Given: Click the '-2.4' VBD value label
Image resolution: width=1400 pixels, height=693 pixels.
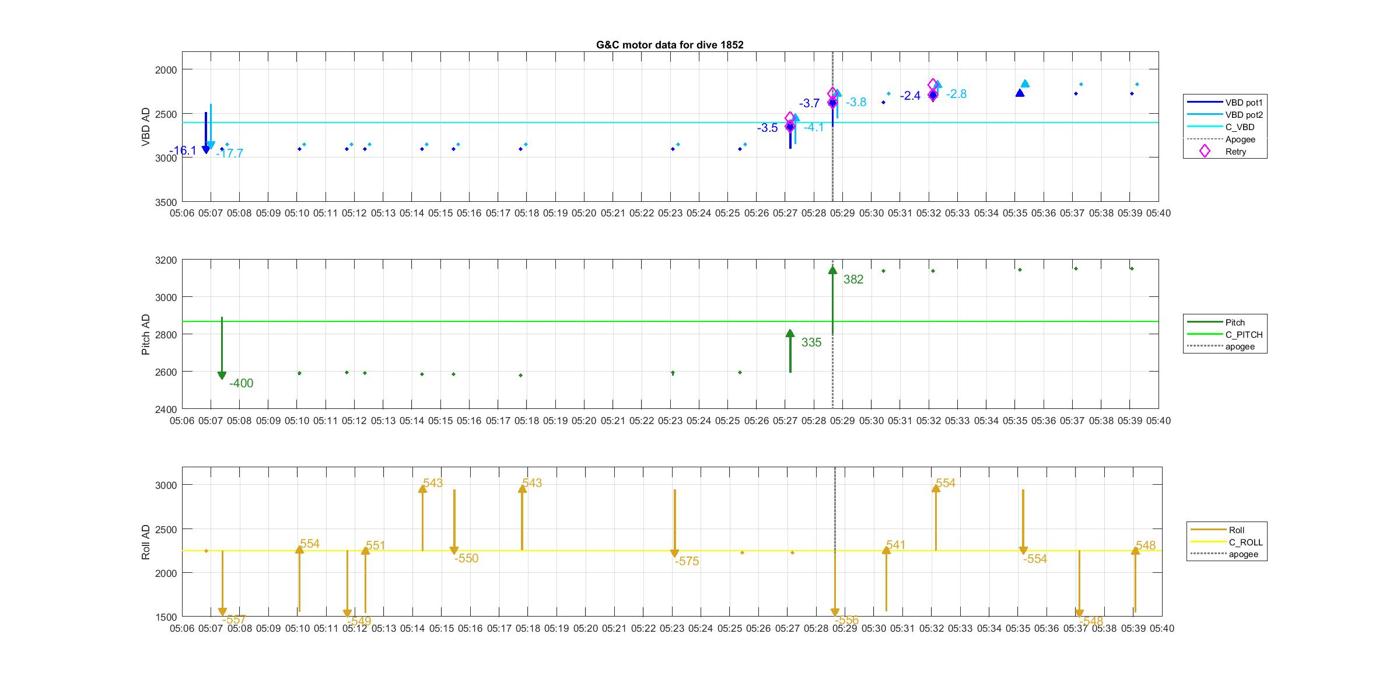Looking at the screenshot, I should click(x=910, y=96).
